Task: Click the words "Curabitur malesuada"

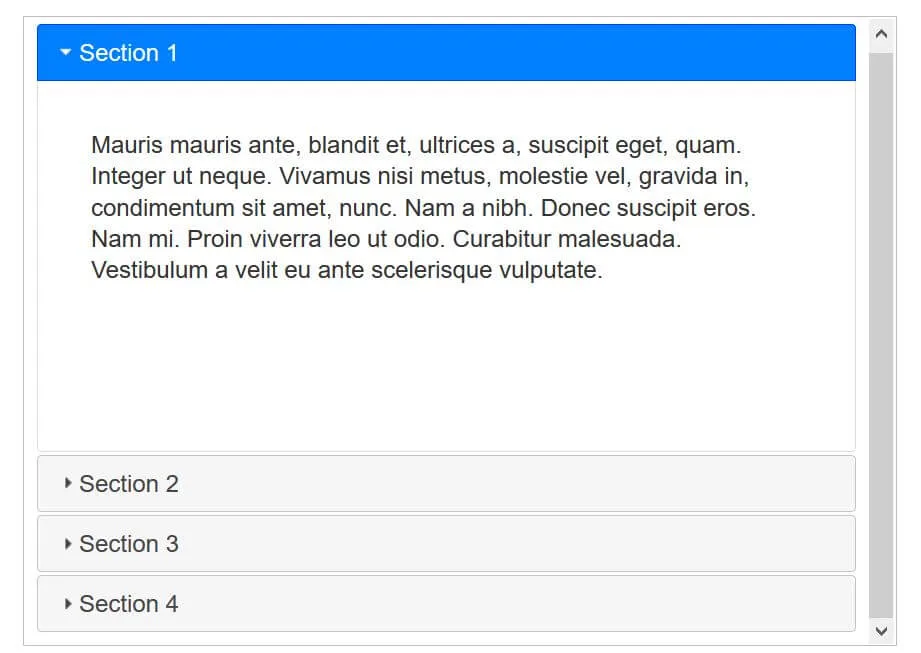Action: coord(567,240)
